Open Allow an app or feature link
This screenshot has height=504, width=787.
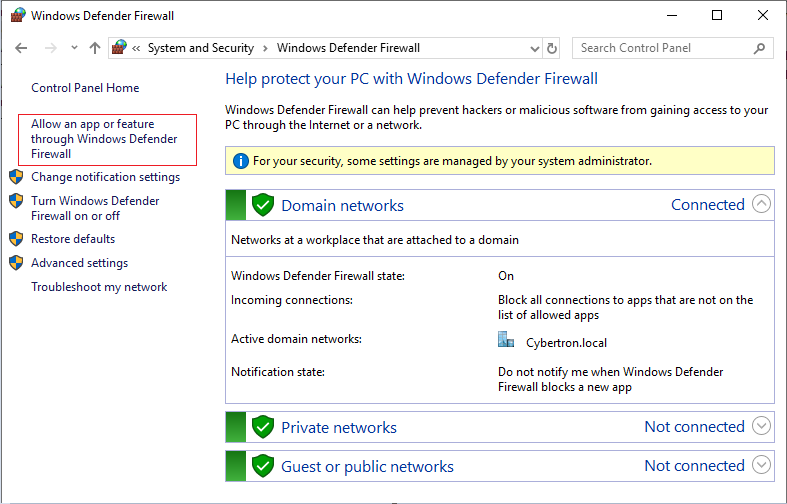[x=104, y=139]
